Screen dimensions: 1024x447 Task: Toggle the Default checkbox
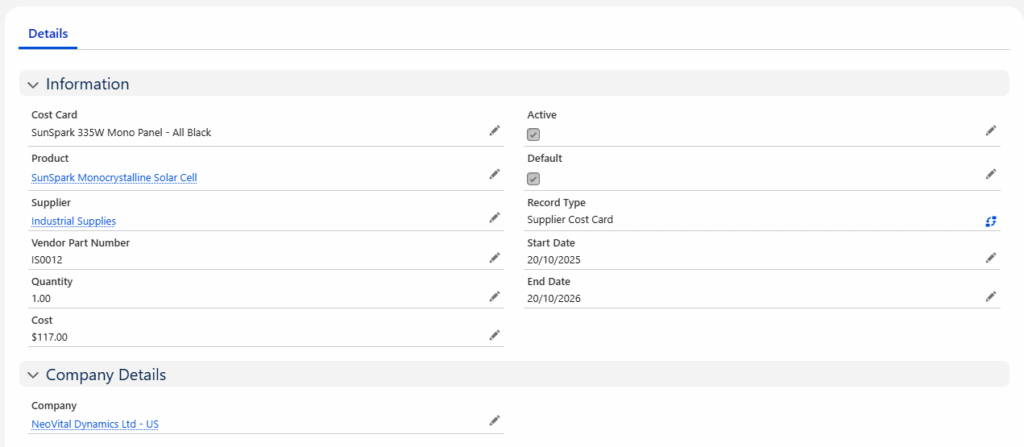click(534, 179)
